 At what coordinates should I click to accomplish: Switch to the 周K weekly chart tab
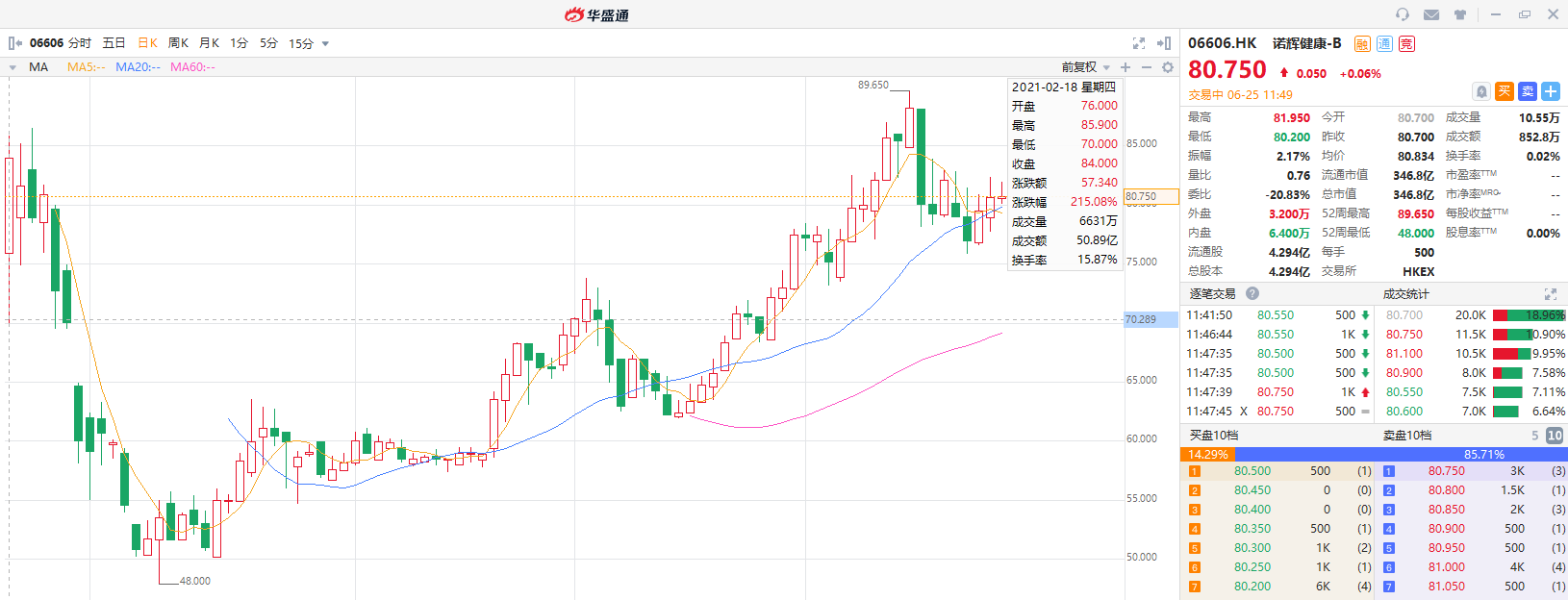[x=178, y=43]
